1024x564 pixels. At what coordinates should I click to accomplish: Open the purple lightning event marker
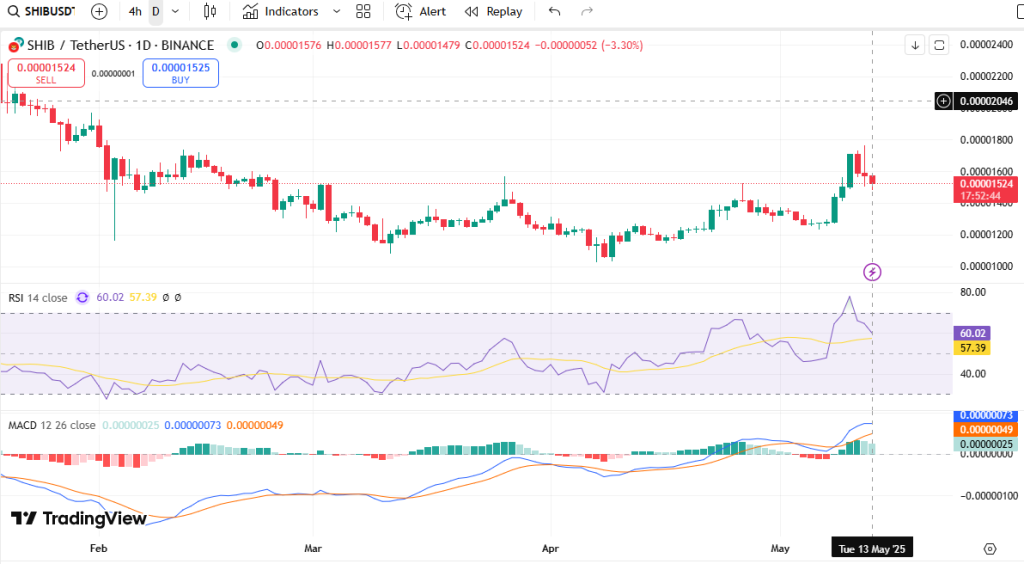[x=872, y=272]
